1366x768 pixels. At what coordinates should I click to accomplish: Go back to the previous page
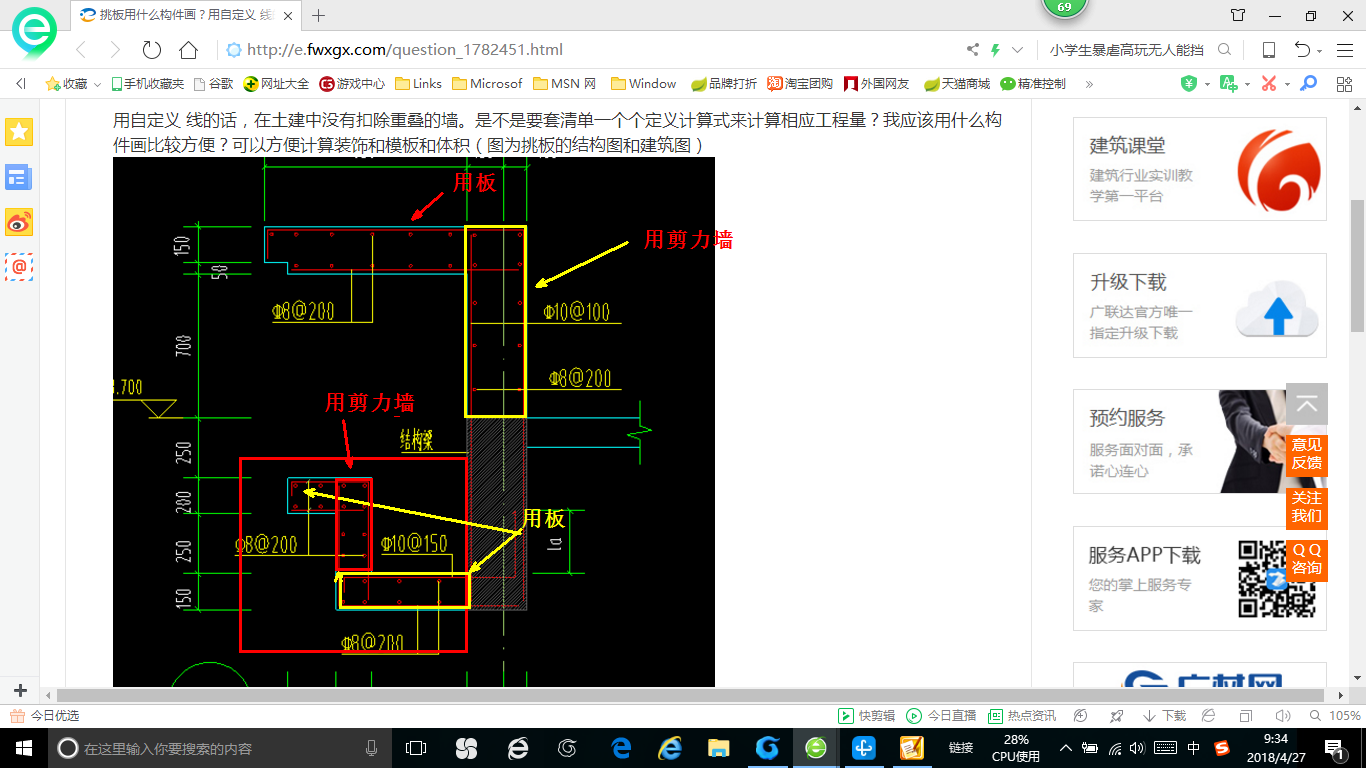[81, 50]
